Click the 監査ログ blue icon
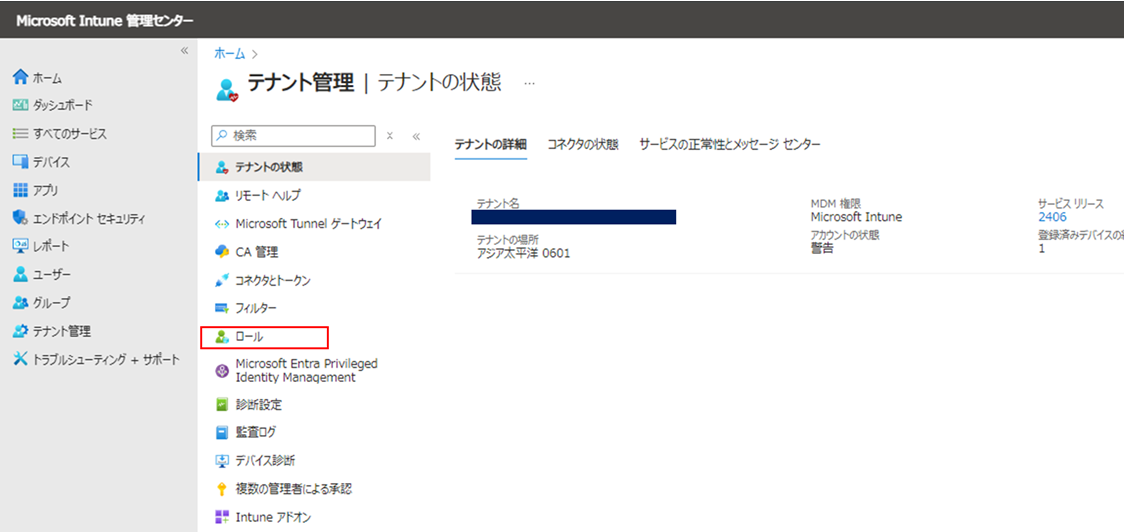The height and width of the screenshot is (532, 1124). coord(222,432)
